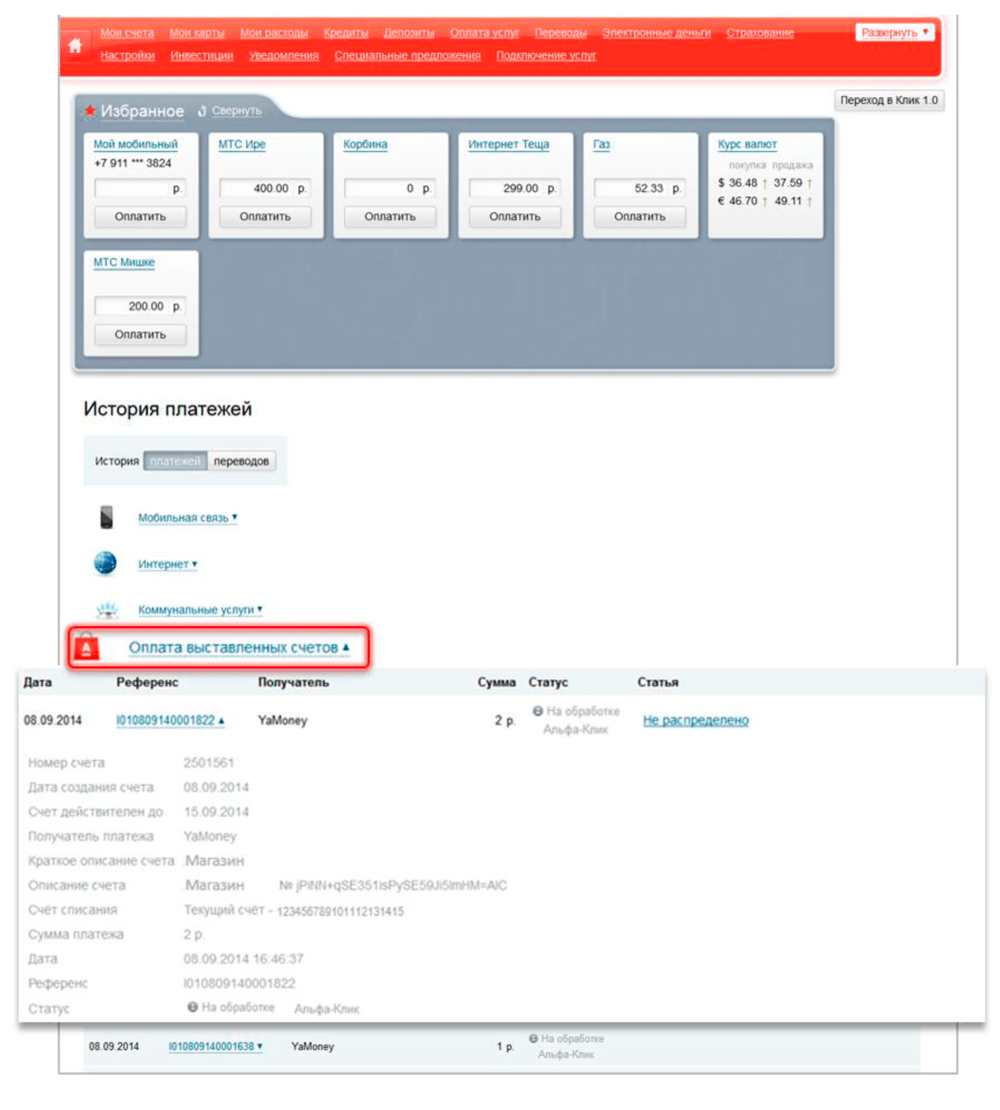Open Электронные деньги menu
The height and width of the screenshot is (1110, 1000).
pyautogui.click(x=657, y=33)
